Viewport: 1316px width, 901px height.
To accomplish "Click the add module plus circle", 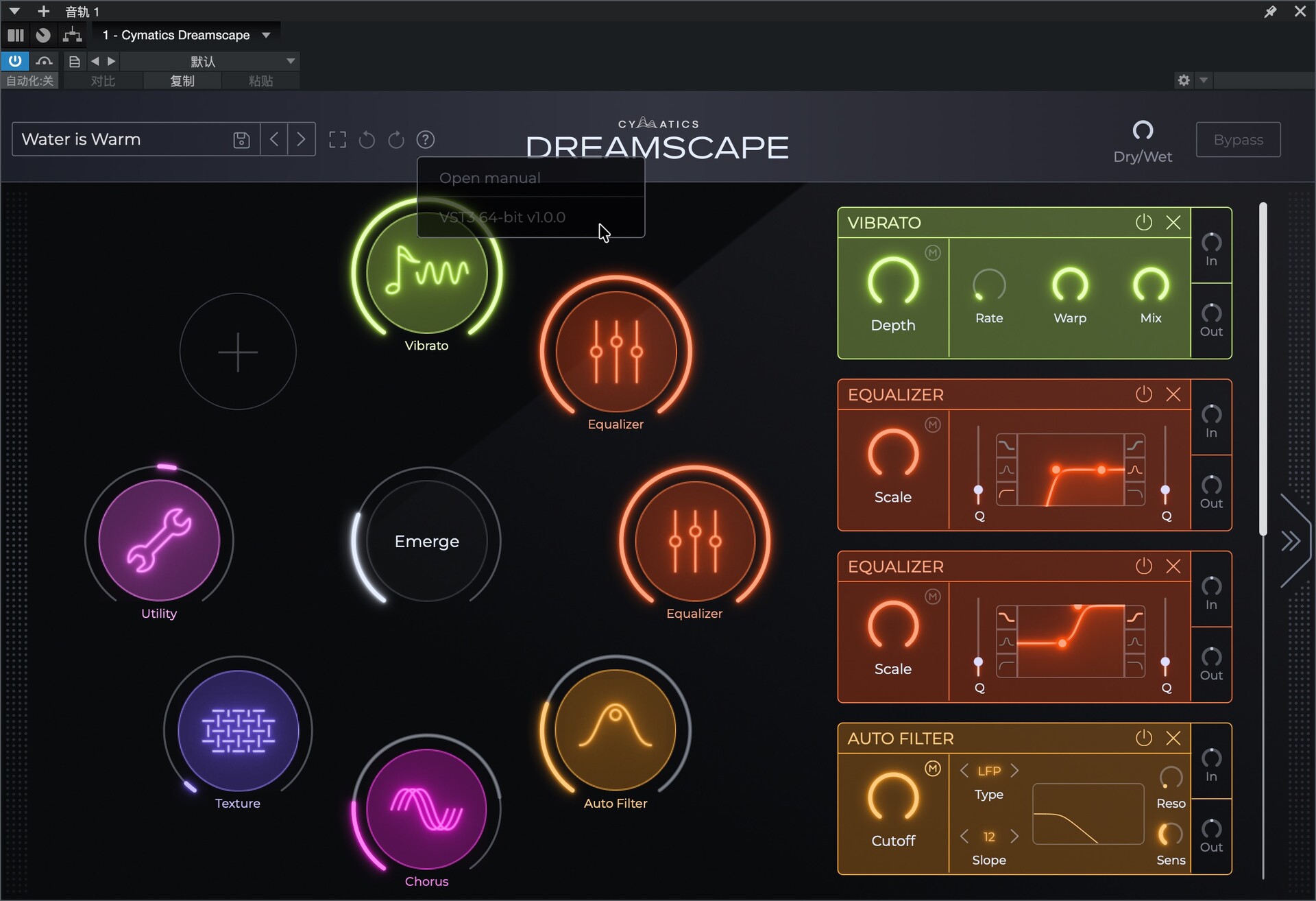I will click(238, 352).
